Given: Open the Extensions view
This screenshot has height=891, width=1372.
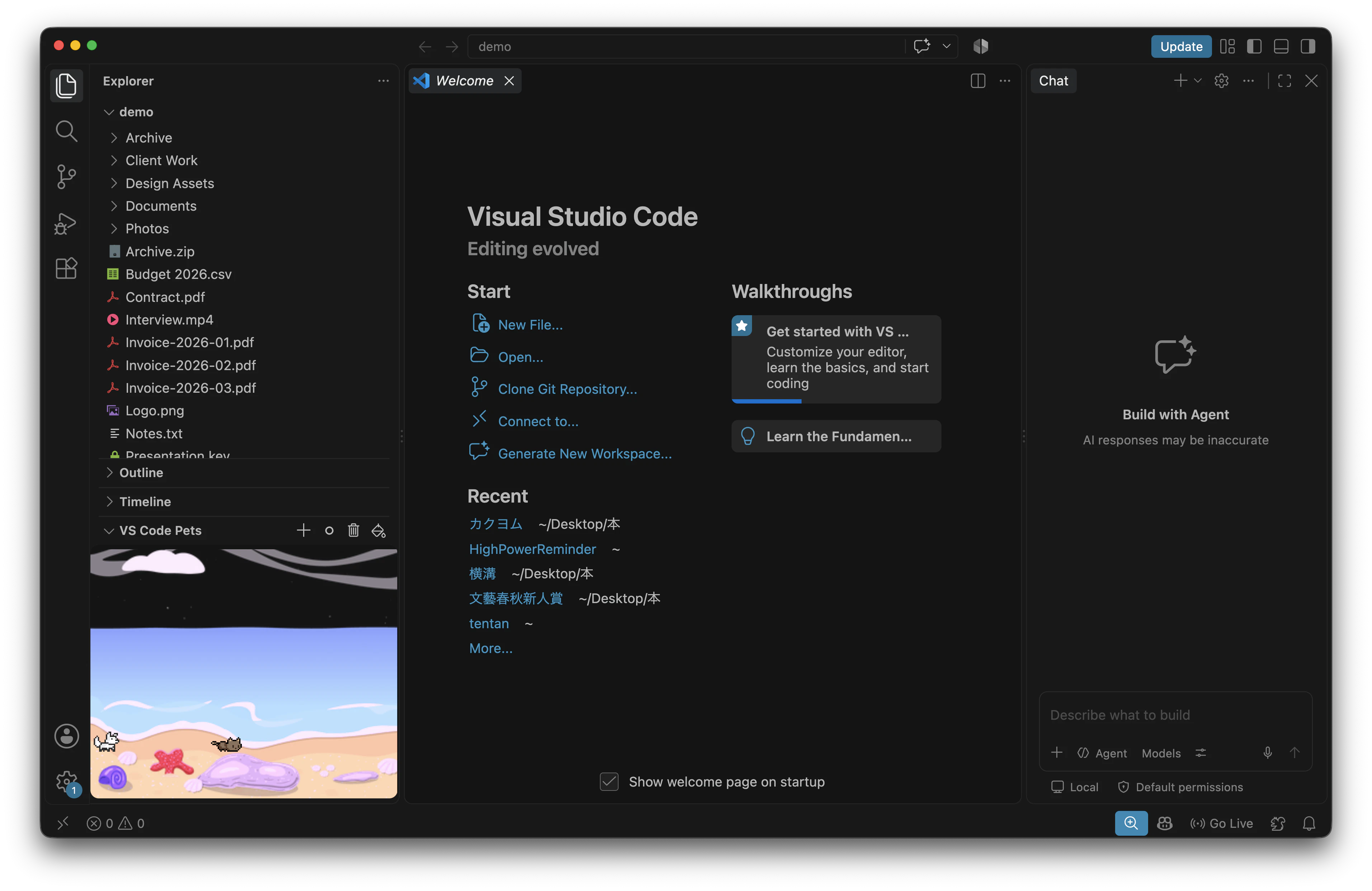Looking at the screenshot, I should coord(66,268).
